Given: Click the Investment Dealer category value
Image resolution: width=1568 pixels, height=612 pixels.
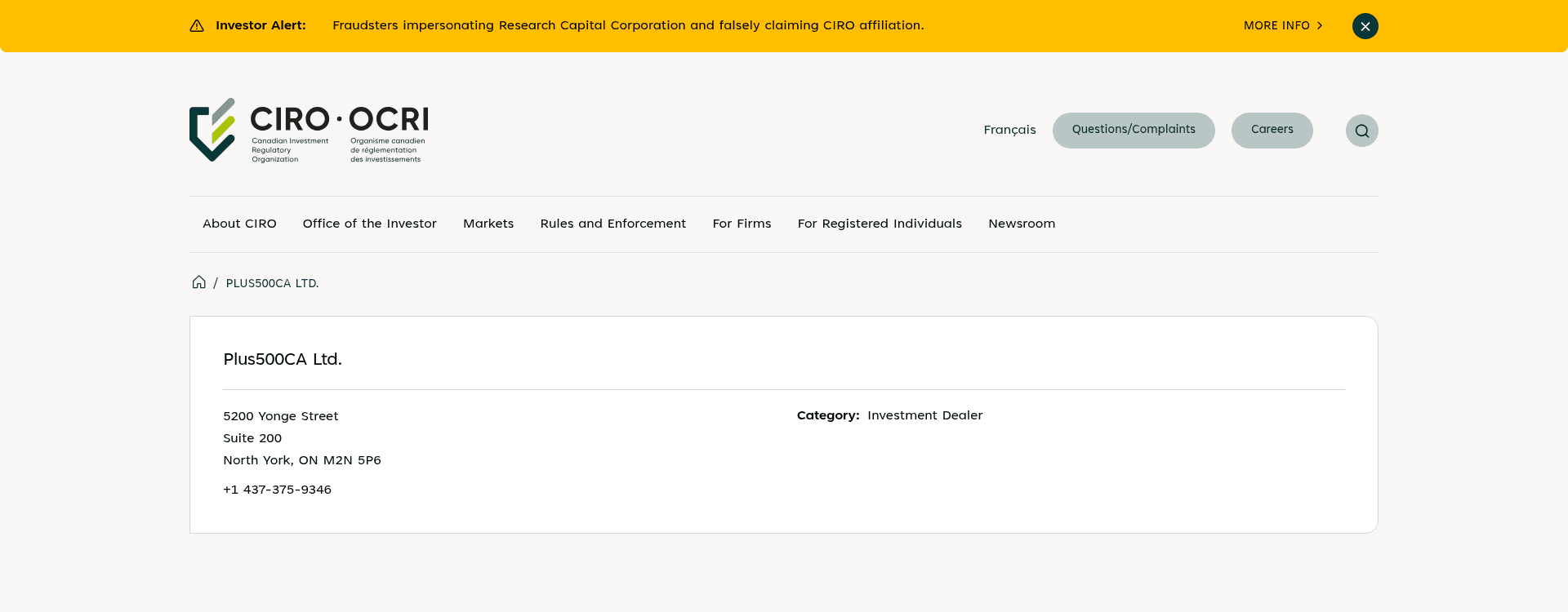Looking at the screenshot, I should 925,415.
